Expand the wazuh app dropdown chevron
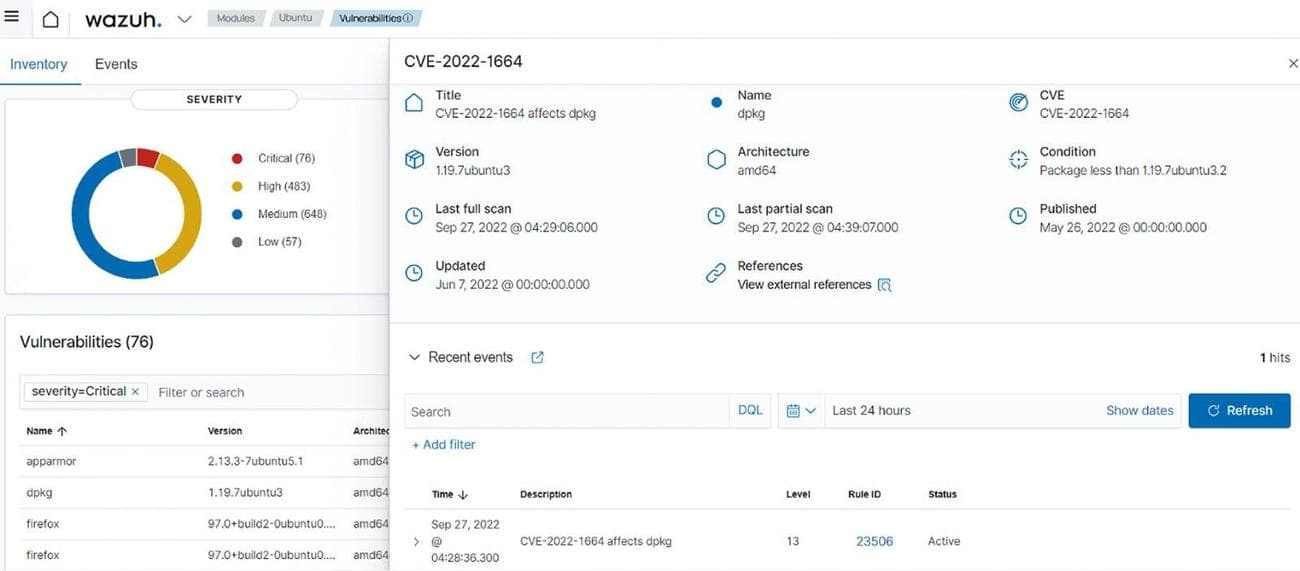1300x571 pixels. coord(184,20)
